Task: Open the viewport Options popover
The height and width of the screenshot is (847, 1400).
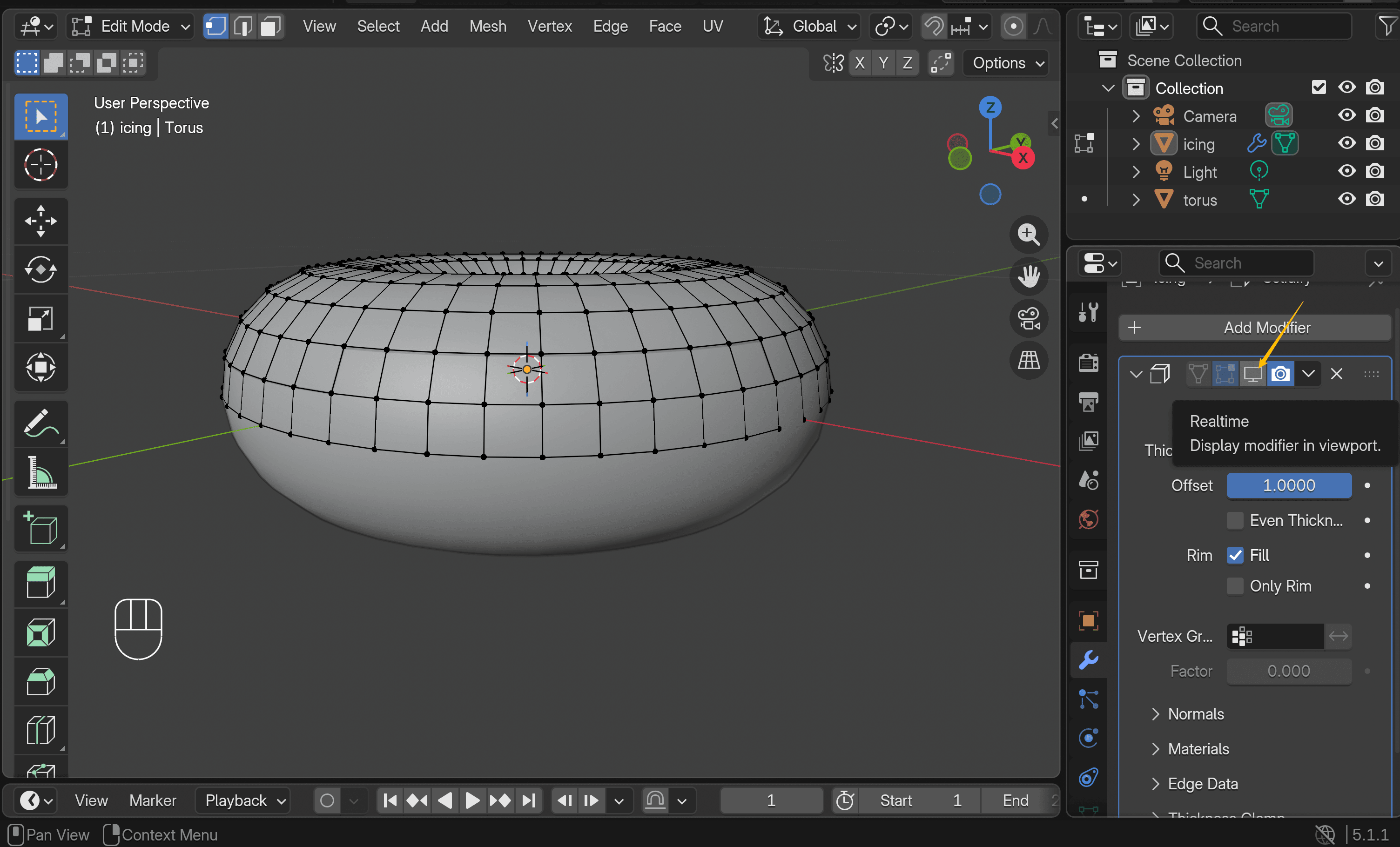Action: click(1007, 62)
